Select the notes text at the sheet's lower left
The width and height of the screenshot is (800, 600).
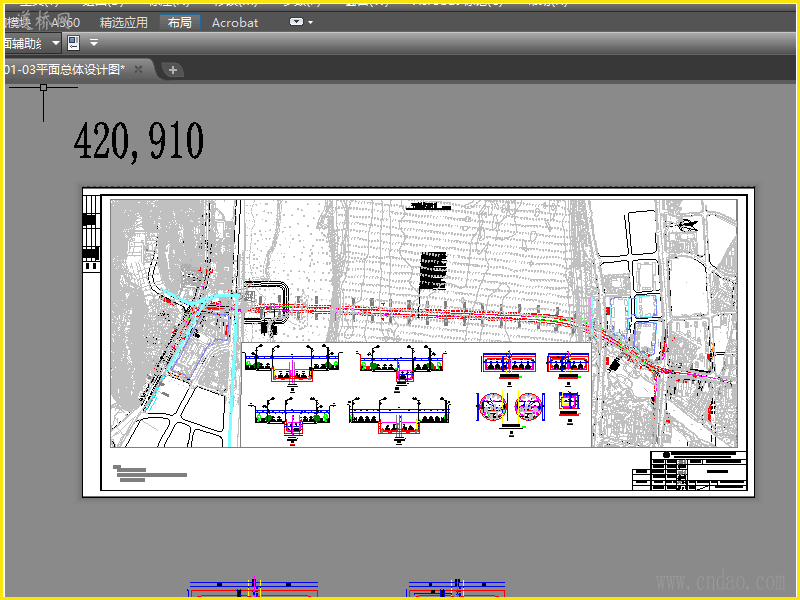pyautogui.click(x=149, y=473)
